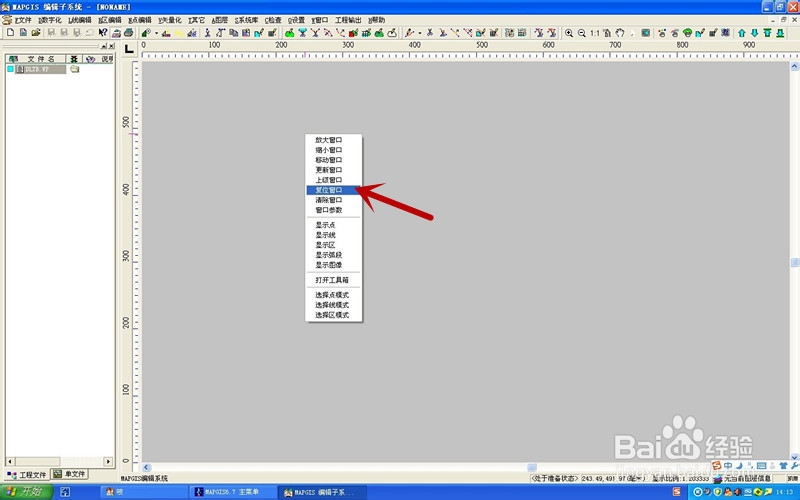800x500 pixels.
Task: Open the 系统库 menu
Action: [246, 20]
